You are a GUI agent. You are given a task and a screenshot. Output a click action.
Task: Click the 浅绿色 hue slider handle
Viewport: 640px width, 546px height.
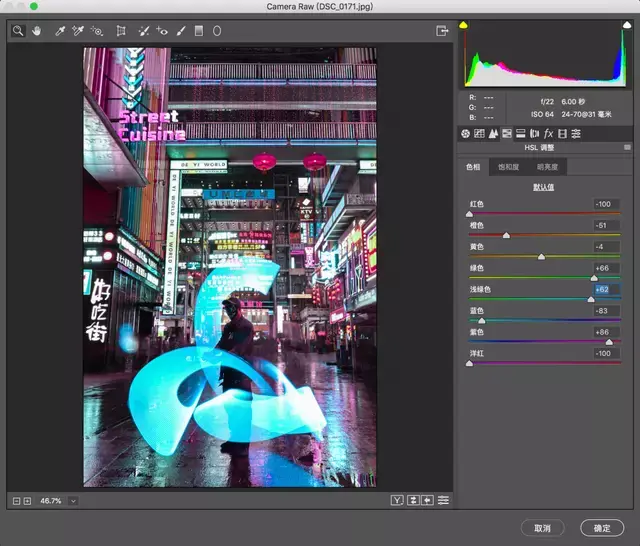point(591,299)
